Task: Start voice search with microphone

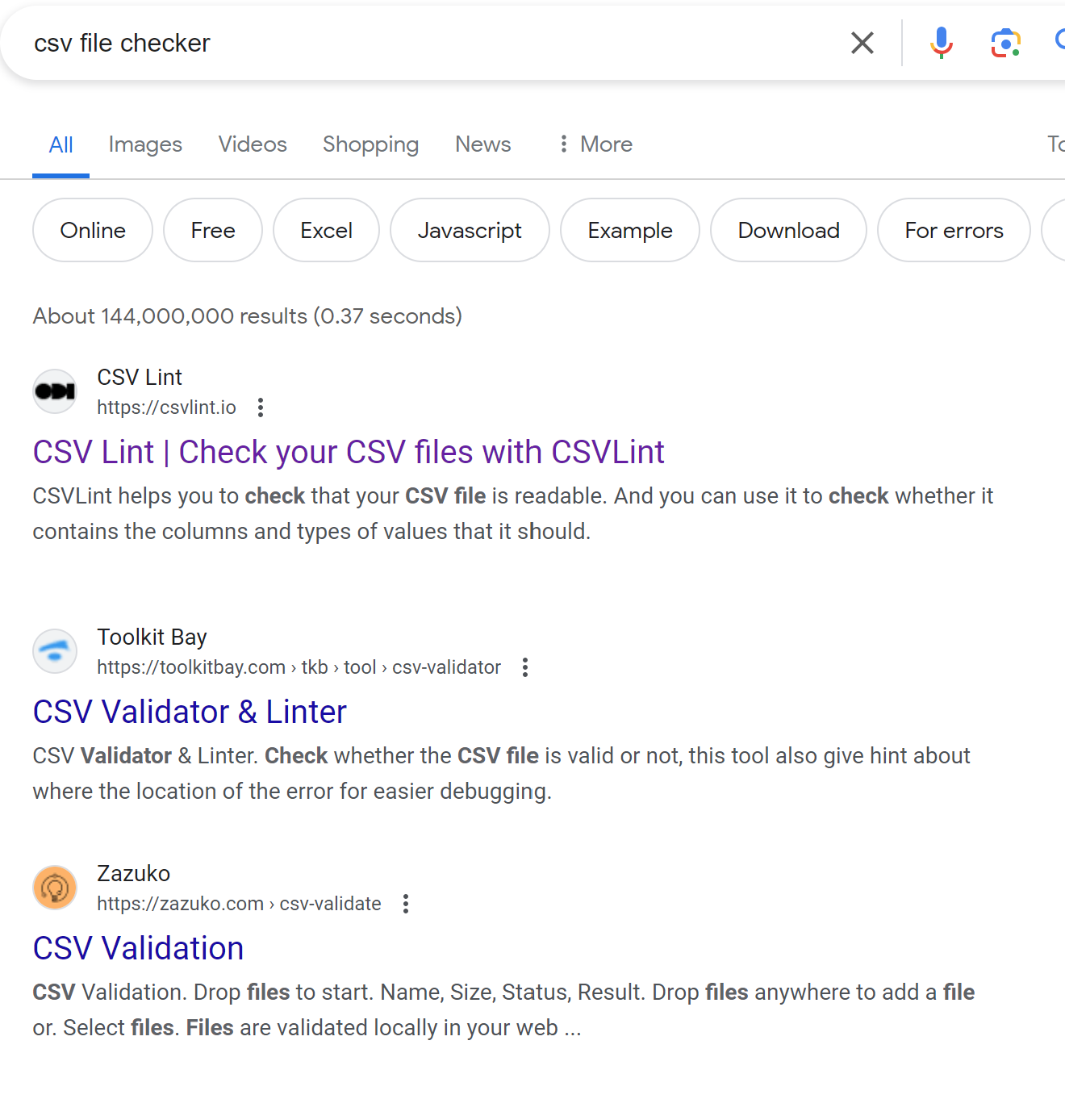Action: (941, 43)
